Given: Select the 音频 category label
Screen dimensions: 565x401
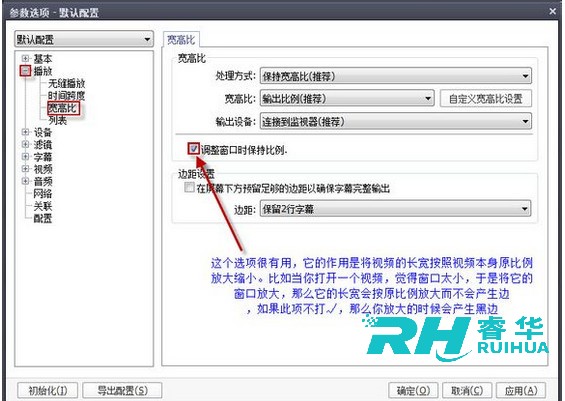Looking at the screenshot, I should pos(43,181).
